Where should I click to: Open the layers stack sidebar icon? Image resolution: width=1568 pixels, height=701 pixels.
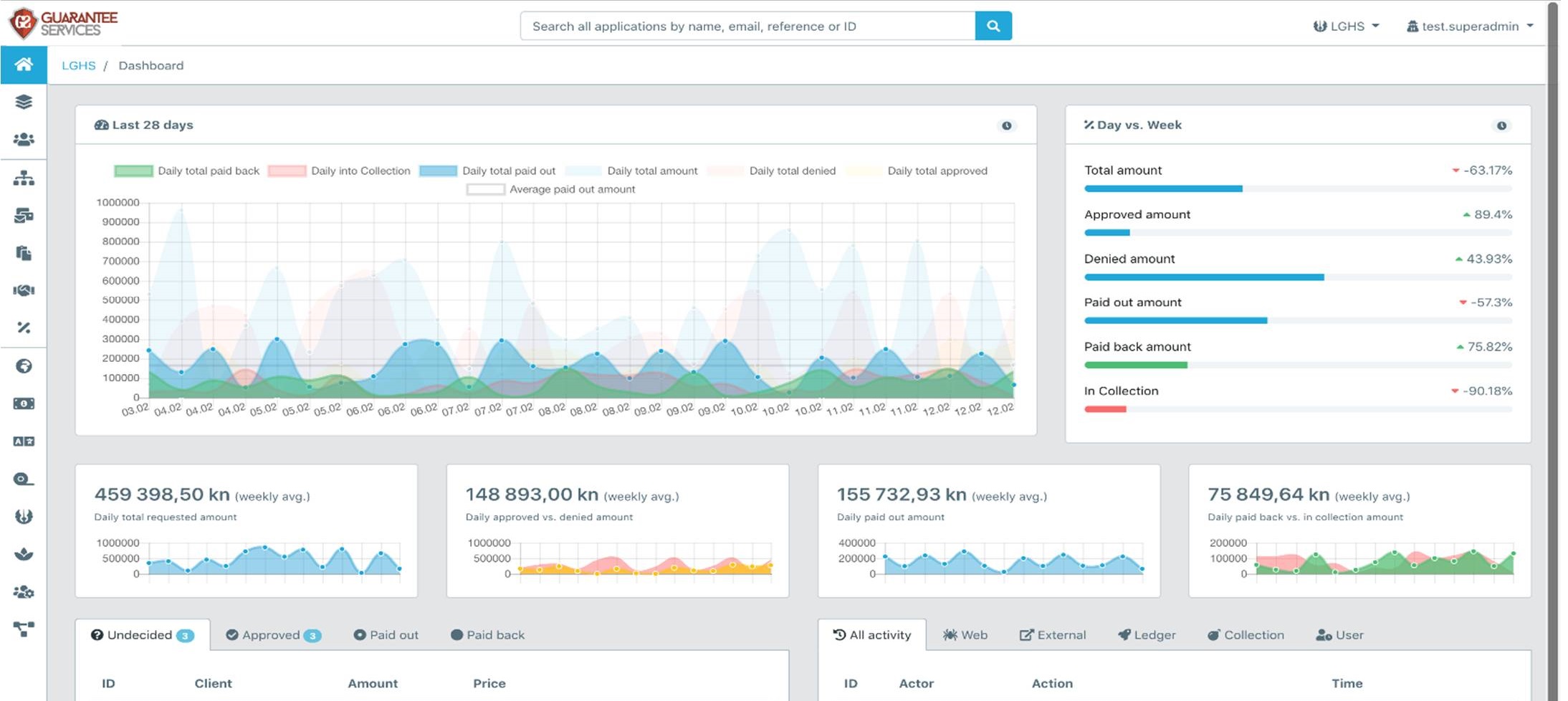tap(24, 102)
